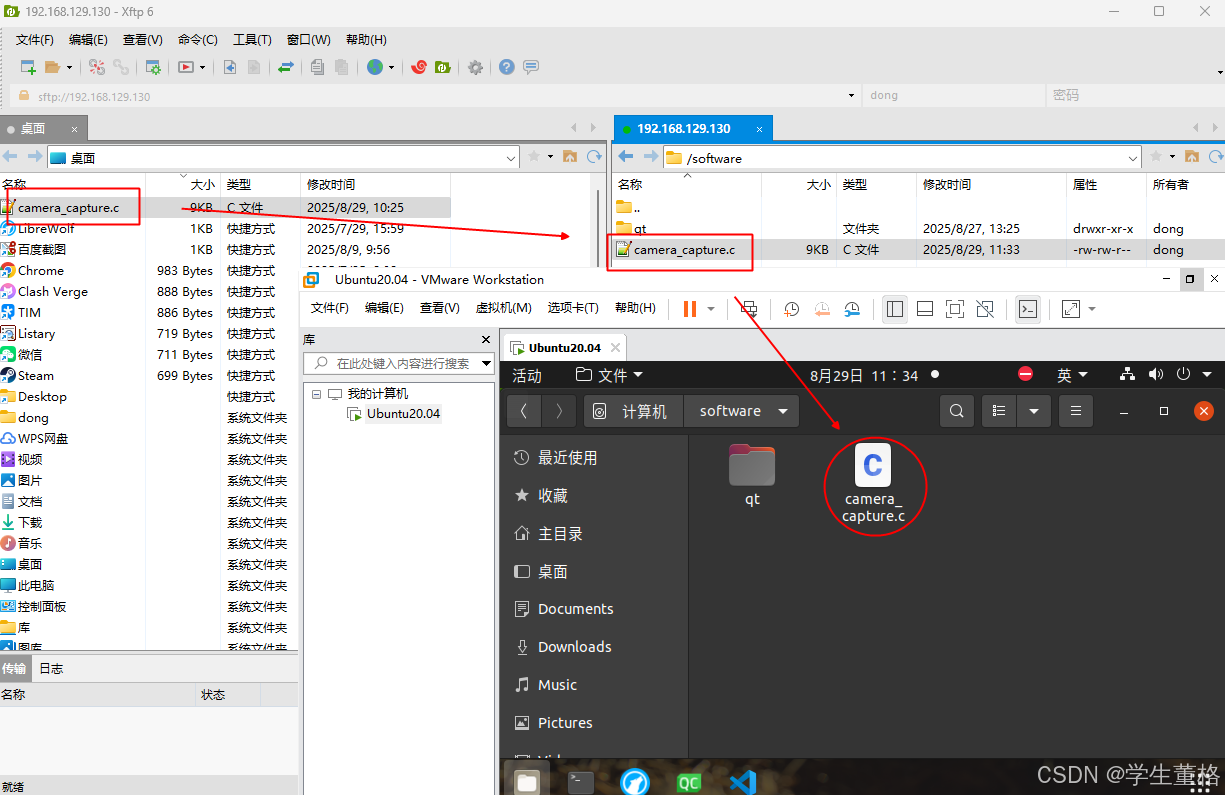This screenshot has width=1225, height=795.
Task: Launch Qt Creator from Ubuntu dock
Action: 689,782
